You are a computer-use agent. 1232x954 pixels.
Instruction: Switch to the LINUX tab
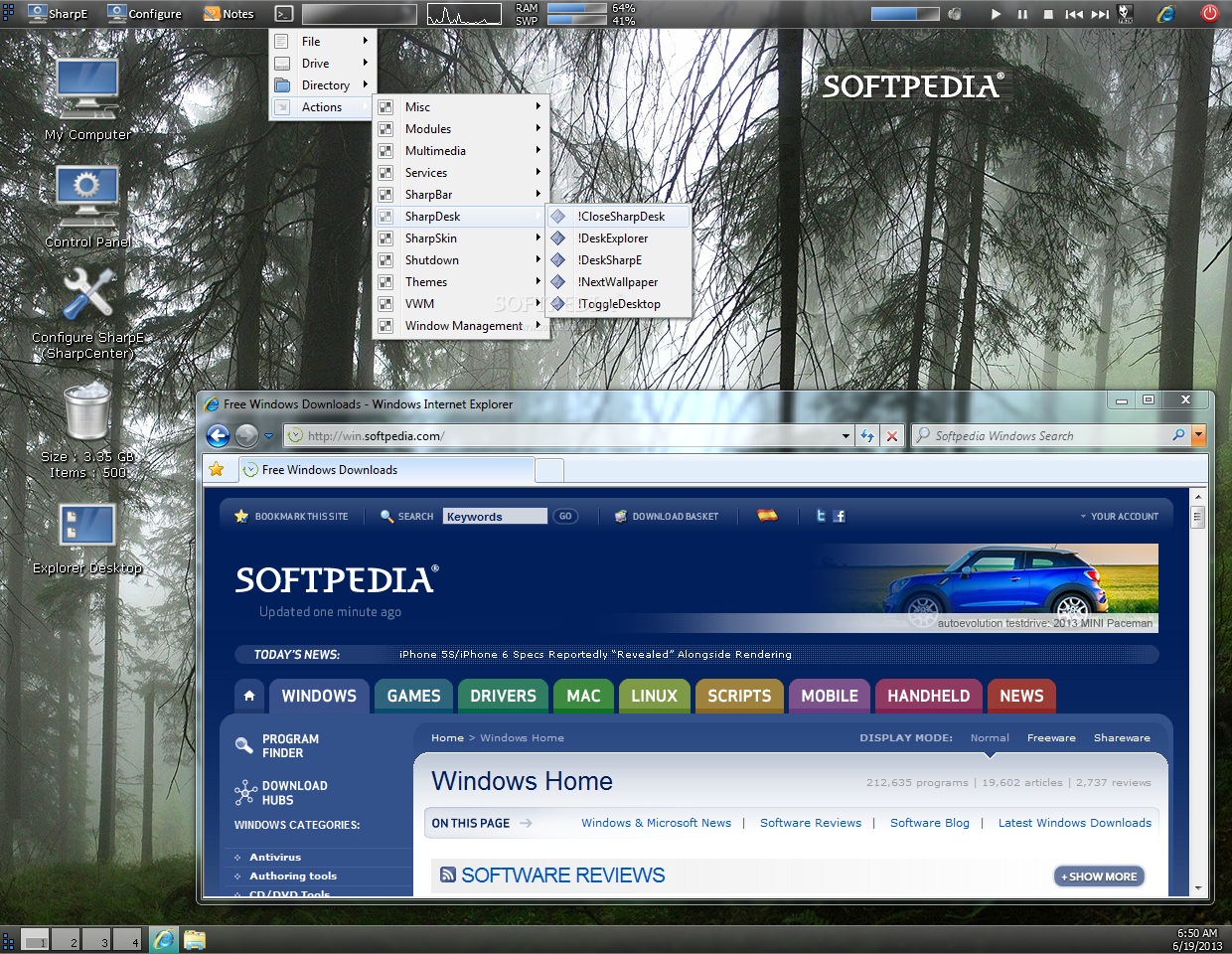(654, 696)
